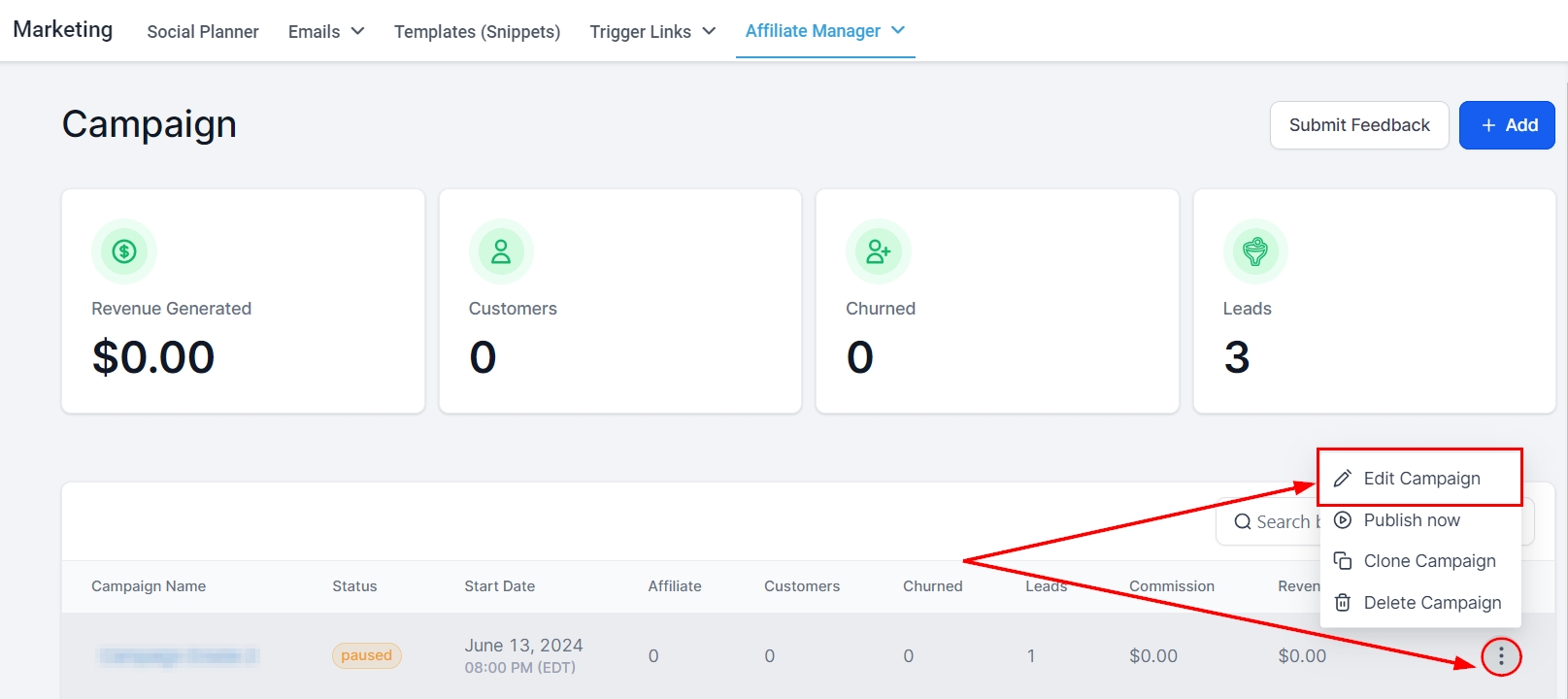Click the pencil icon beside Edit Campaign

pos(1343,479)
